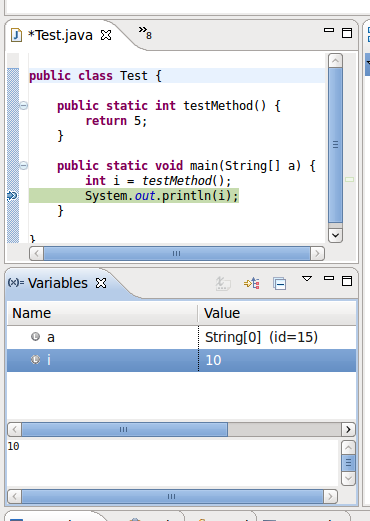Click the overview ruler annotation marker
The width and height of the screenshot is (370, 521).
coord(349,180)
